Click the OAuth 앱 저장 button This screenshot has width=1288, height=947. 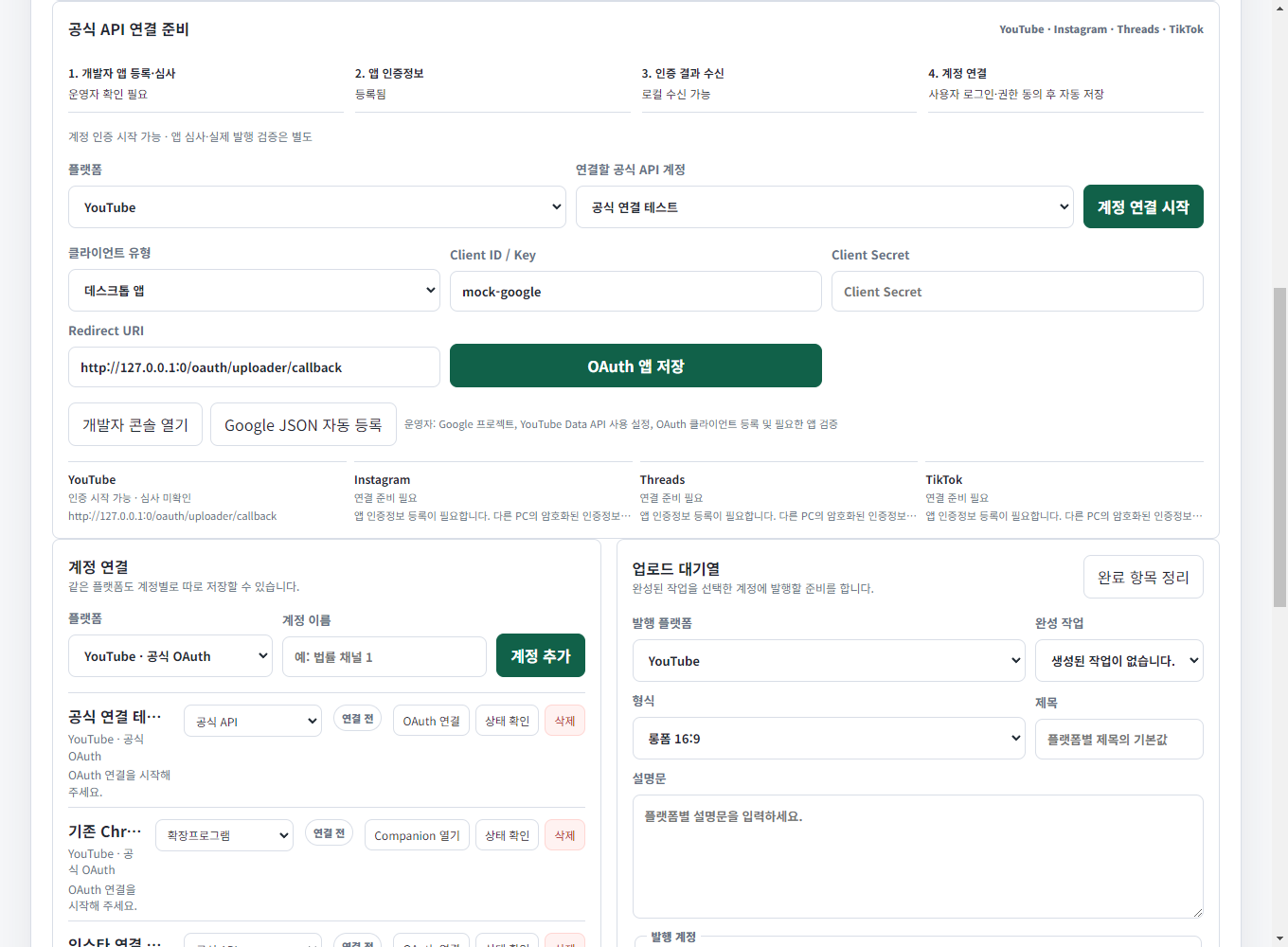click(x=635, y=366)
